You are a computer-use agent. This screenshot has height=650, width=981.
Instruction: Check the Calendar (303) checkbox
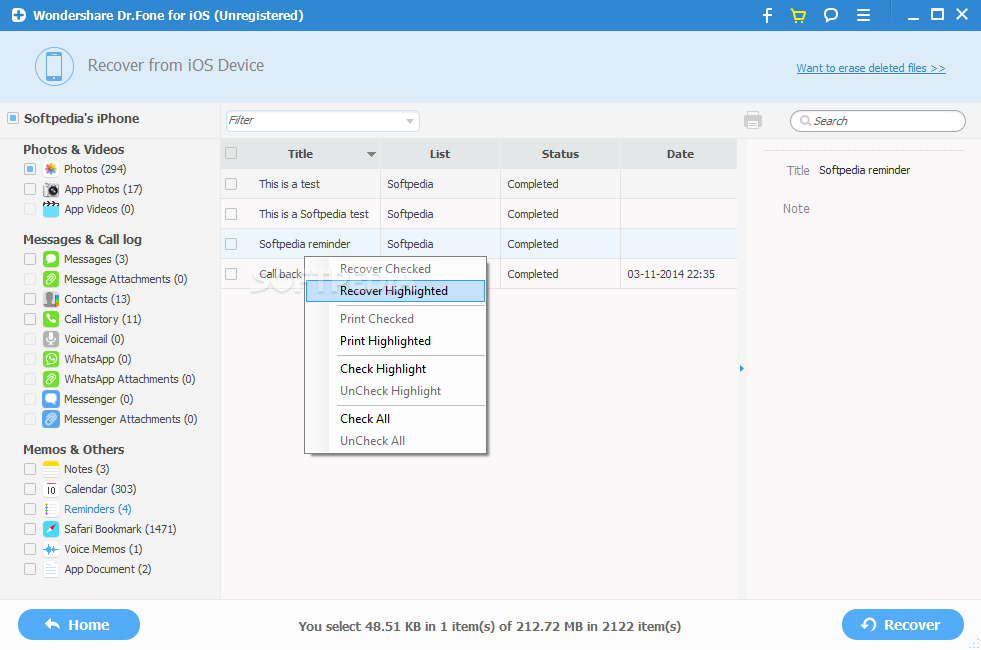click(x=30, y=489)
